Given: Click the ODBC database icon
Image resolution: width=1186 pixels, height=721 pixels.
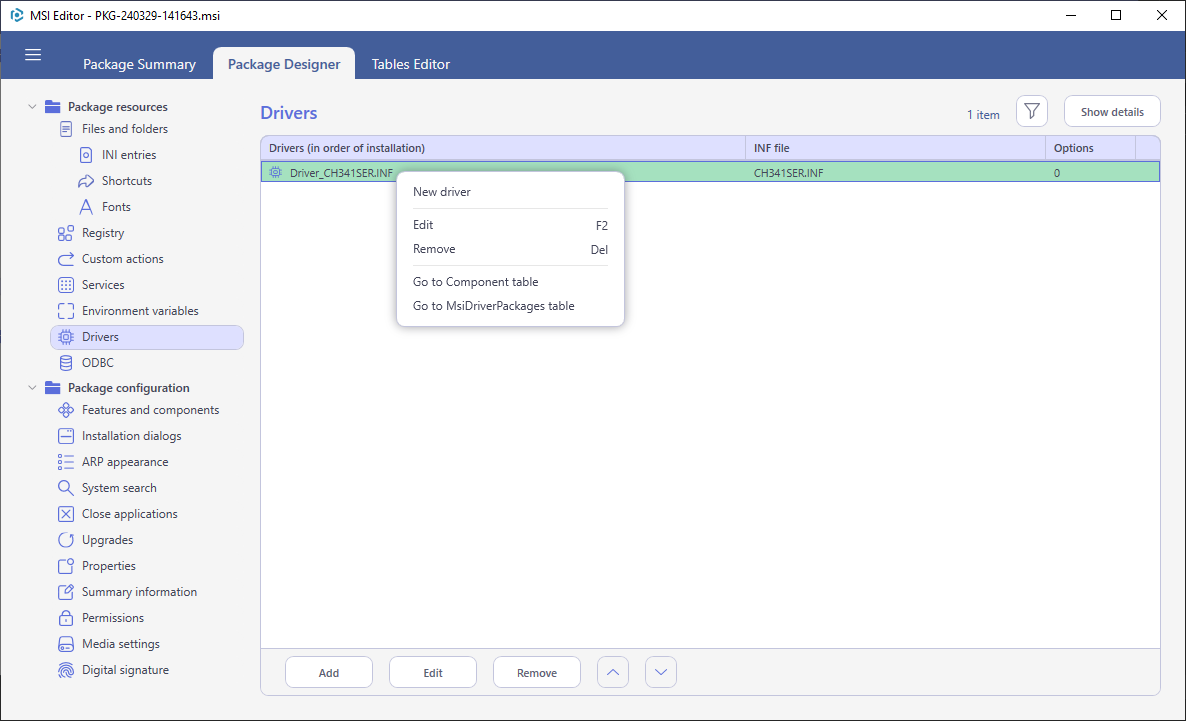Looking at the screenshot, I should tap(66, 363).
